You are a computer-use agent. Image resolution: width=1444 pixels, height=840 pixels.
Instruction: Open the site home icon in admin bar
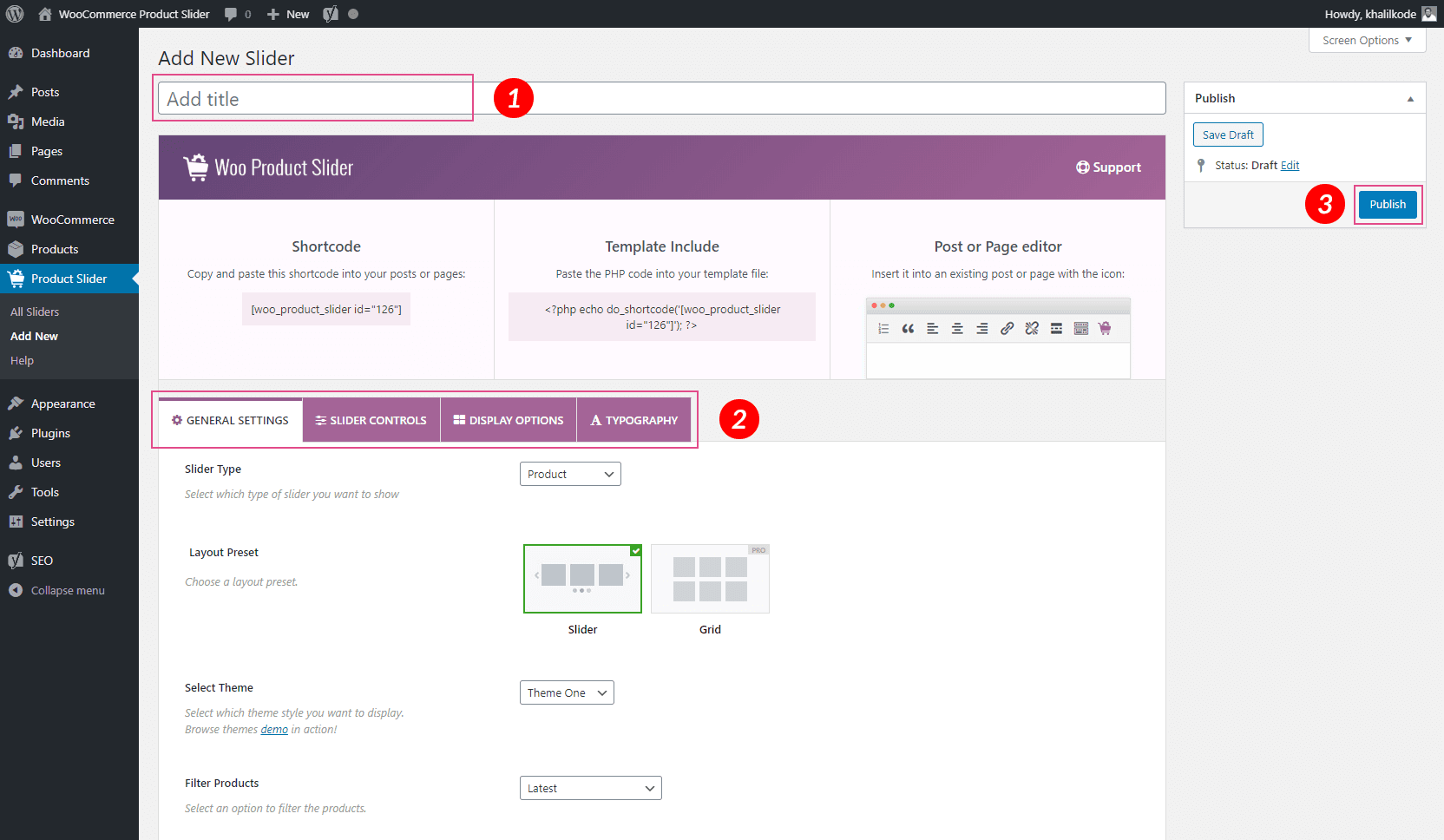click(45, 14)
